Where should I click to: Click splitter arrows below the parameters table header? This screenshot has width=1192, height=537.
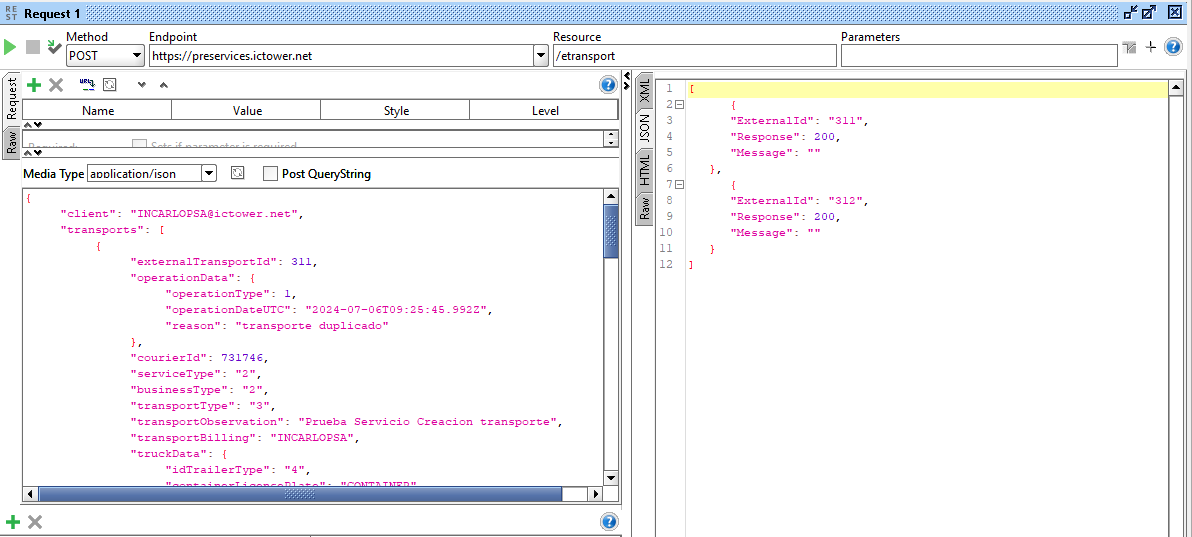coord(33,125)
